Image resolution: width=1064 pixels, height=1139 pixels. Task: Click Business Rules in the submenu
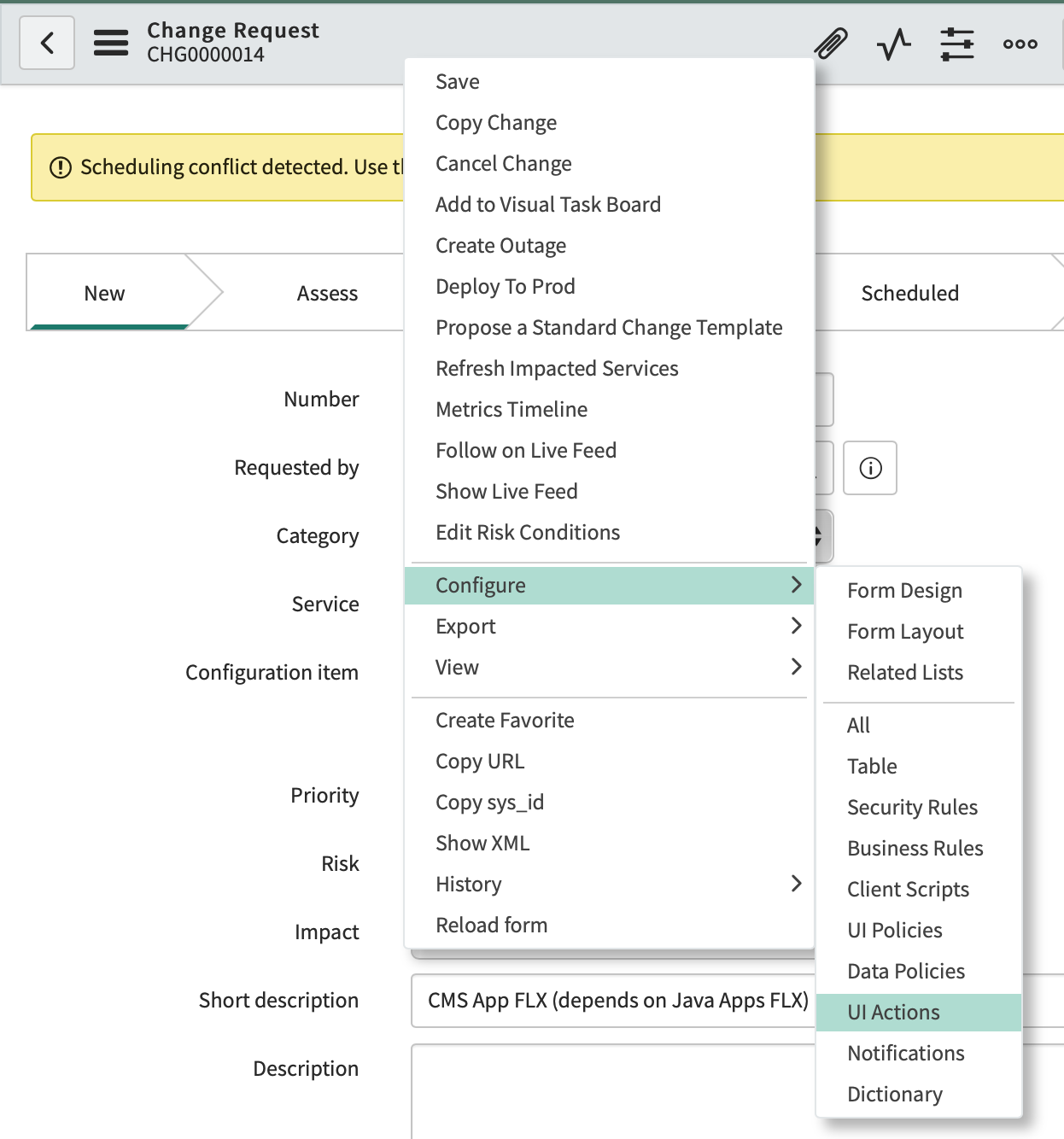(x=915, y=849)
